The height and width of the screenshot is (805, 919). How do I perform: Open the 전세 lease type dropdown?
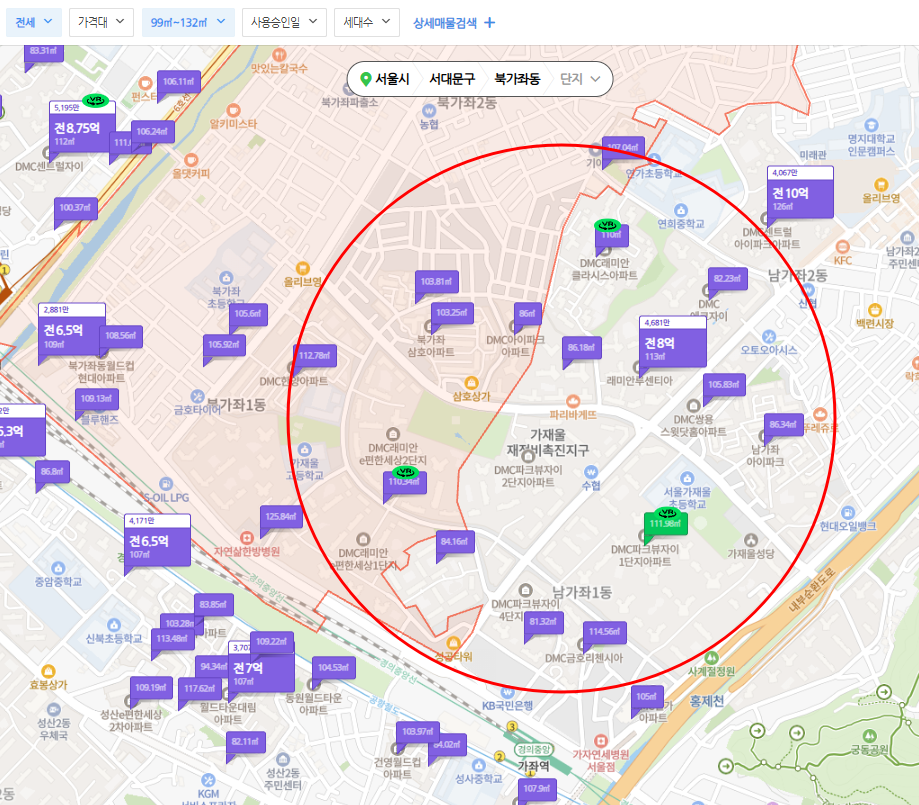pyautogui.click(x=33, y=20)
